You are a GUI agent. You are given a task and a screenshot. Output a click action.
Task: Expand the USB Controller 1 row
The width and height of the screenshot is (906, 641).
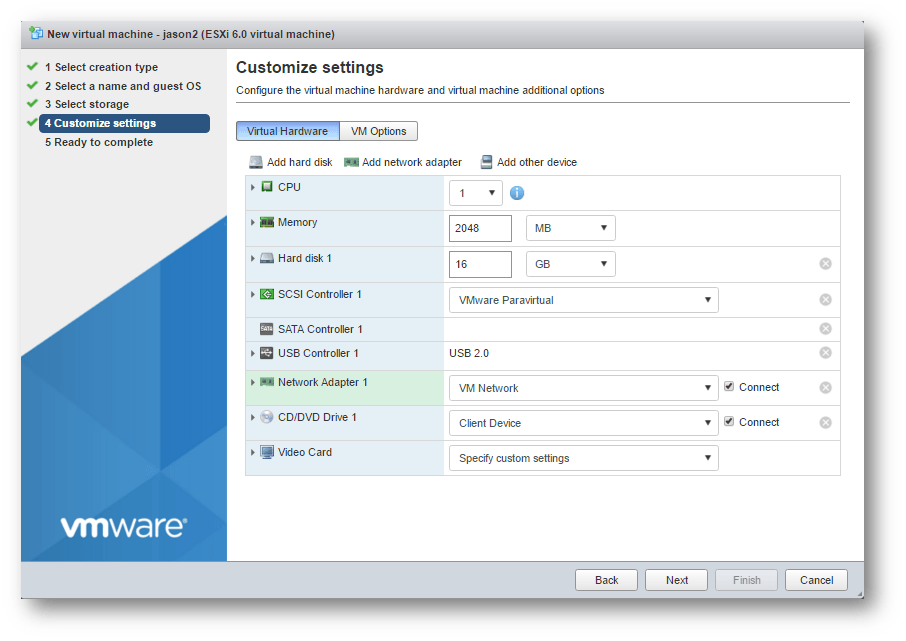point(253,353)
